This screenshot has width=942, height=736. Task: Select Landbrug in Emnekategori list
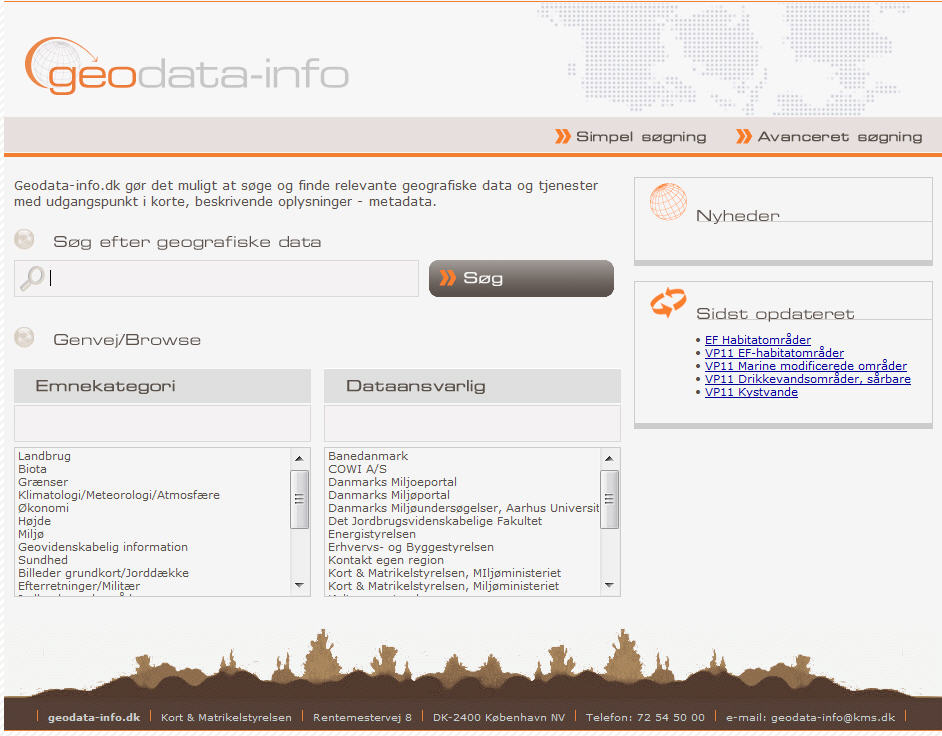point(45,456)
